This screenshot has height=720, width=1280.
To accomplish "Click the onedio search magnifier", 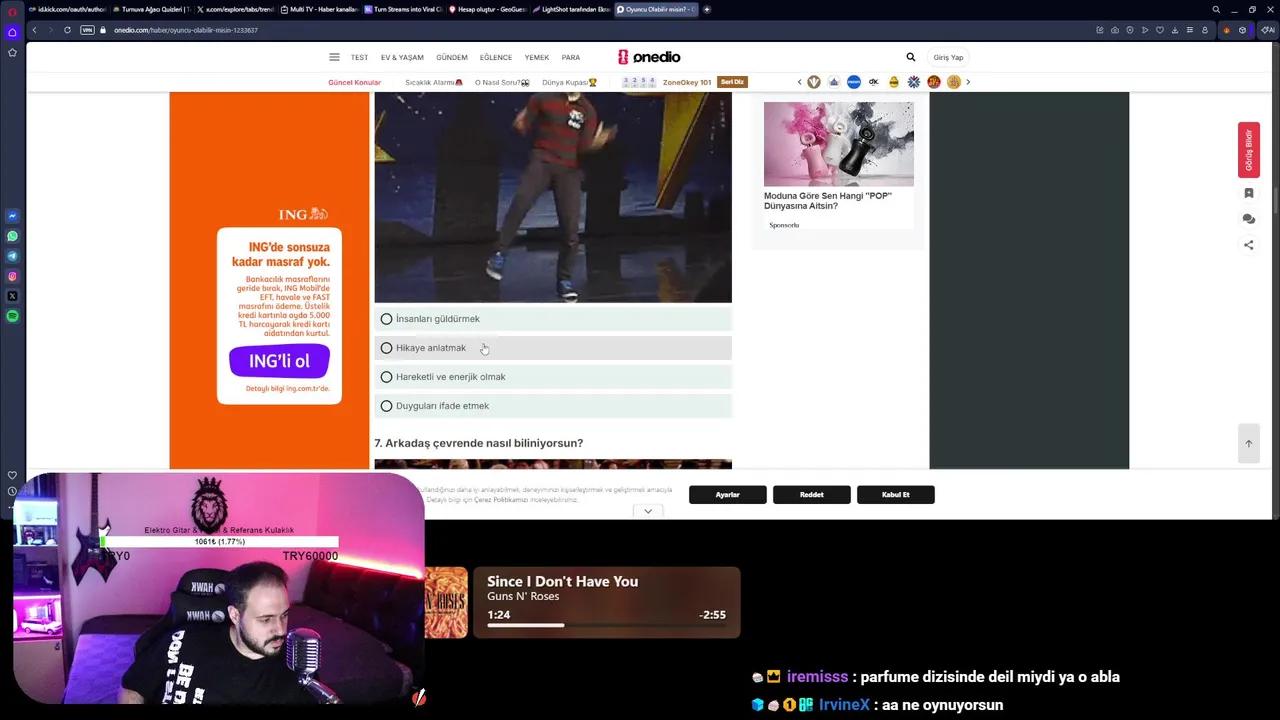I will [x=910, y=57].
